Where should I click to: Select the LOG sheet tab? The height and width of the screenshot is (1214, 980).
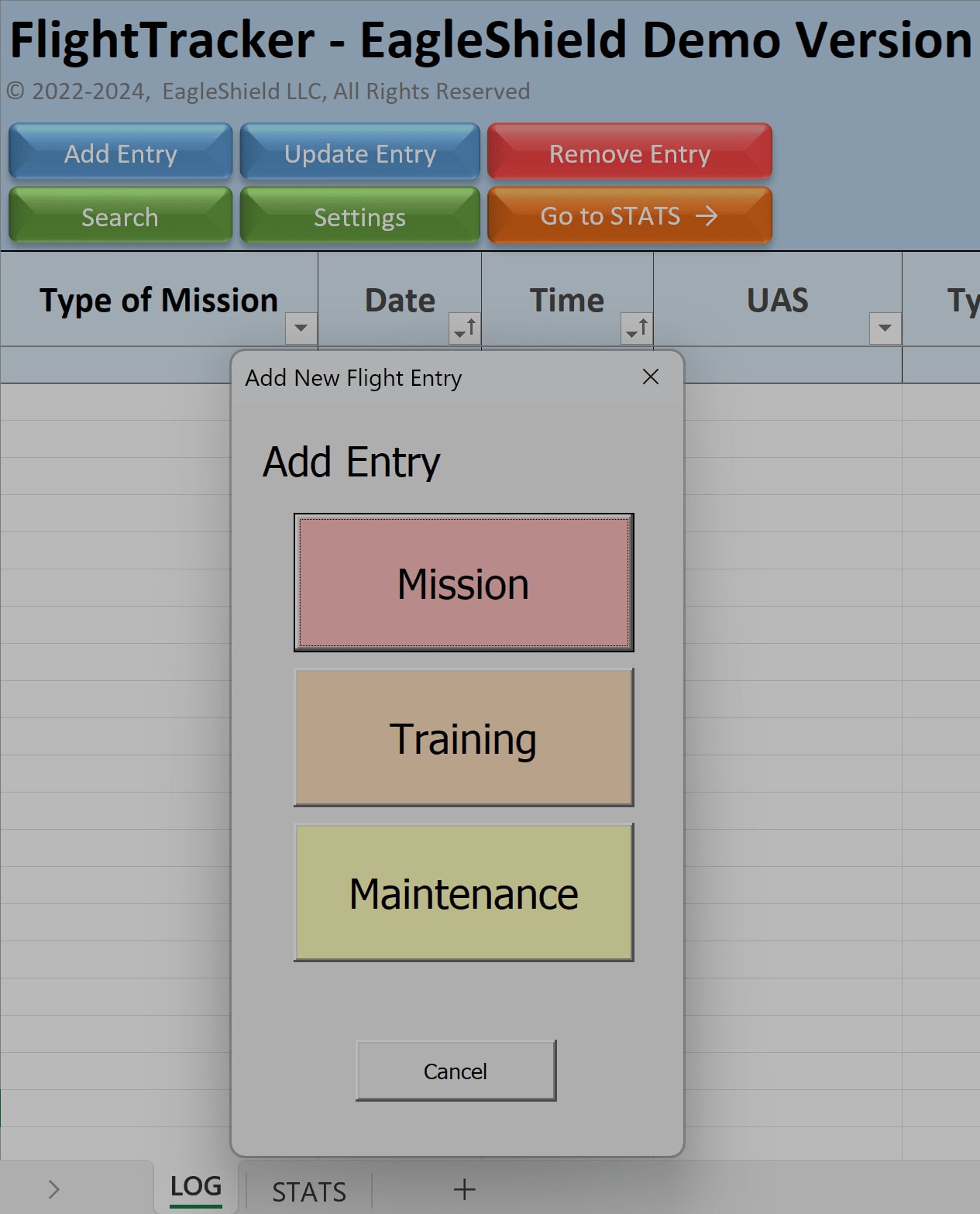pyautogui.click(x=194, y=1186)
